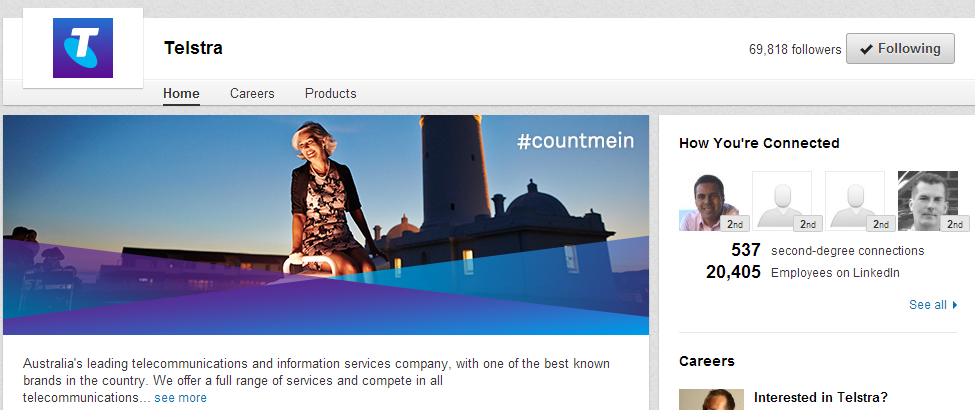Open the second blank placeholder connection avatar
This screenshot has width=975, height=410.
tap(854, 201)
